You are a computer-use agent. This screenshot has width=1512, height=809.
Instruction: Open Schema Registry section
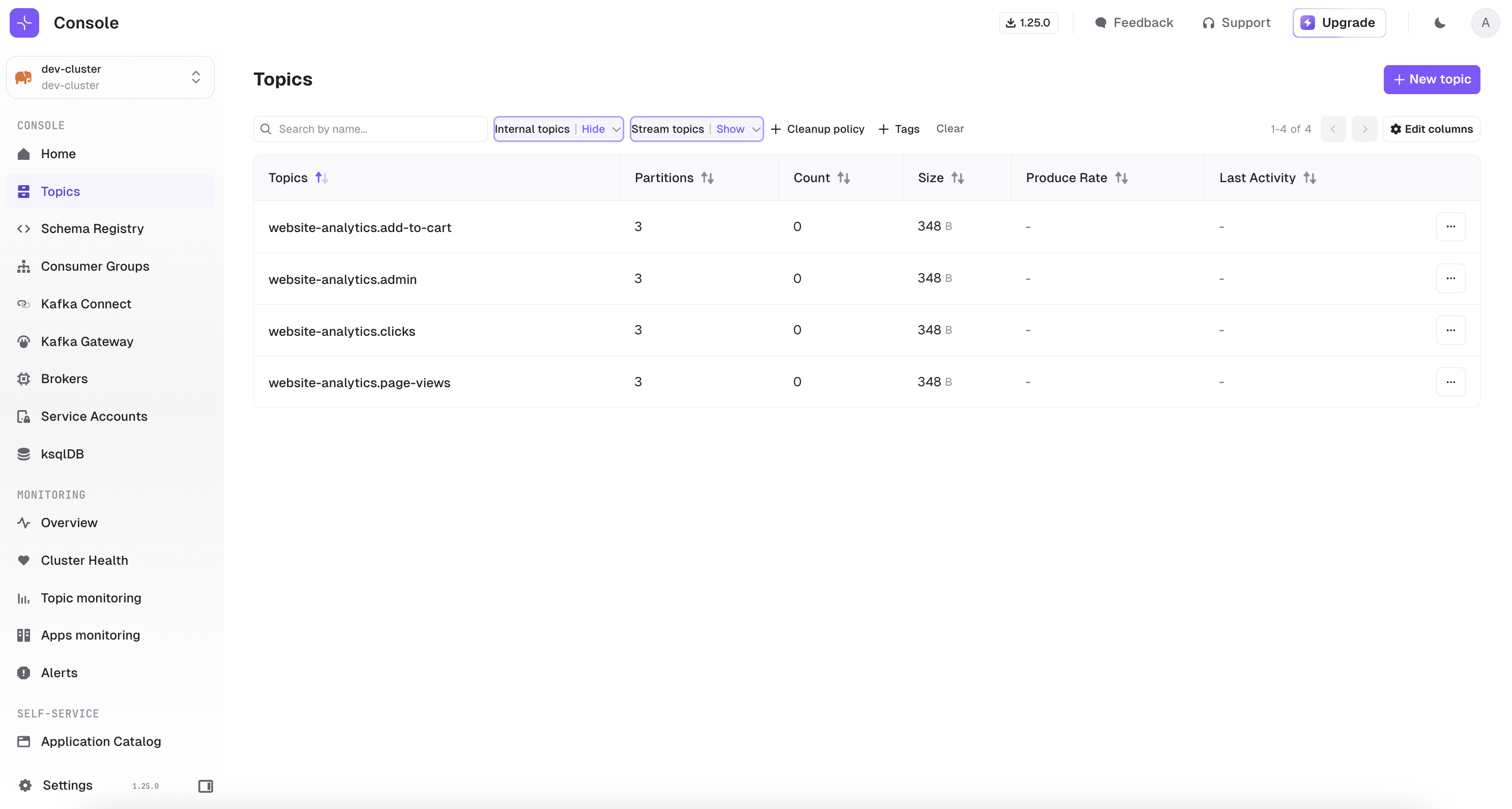coord(92,228)
